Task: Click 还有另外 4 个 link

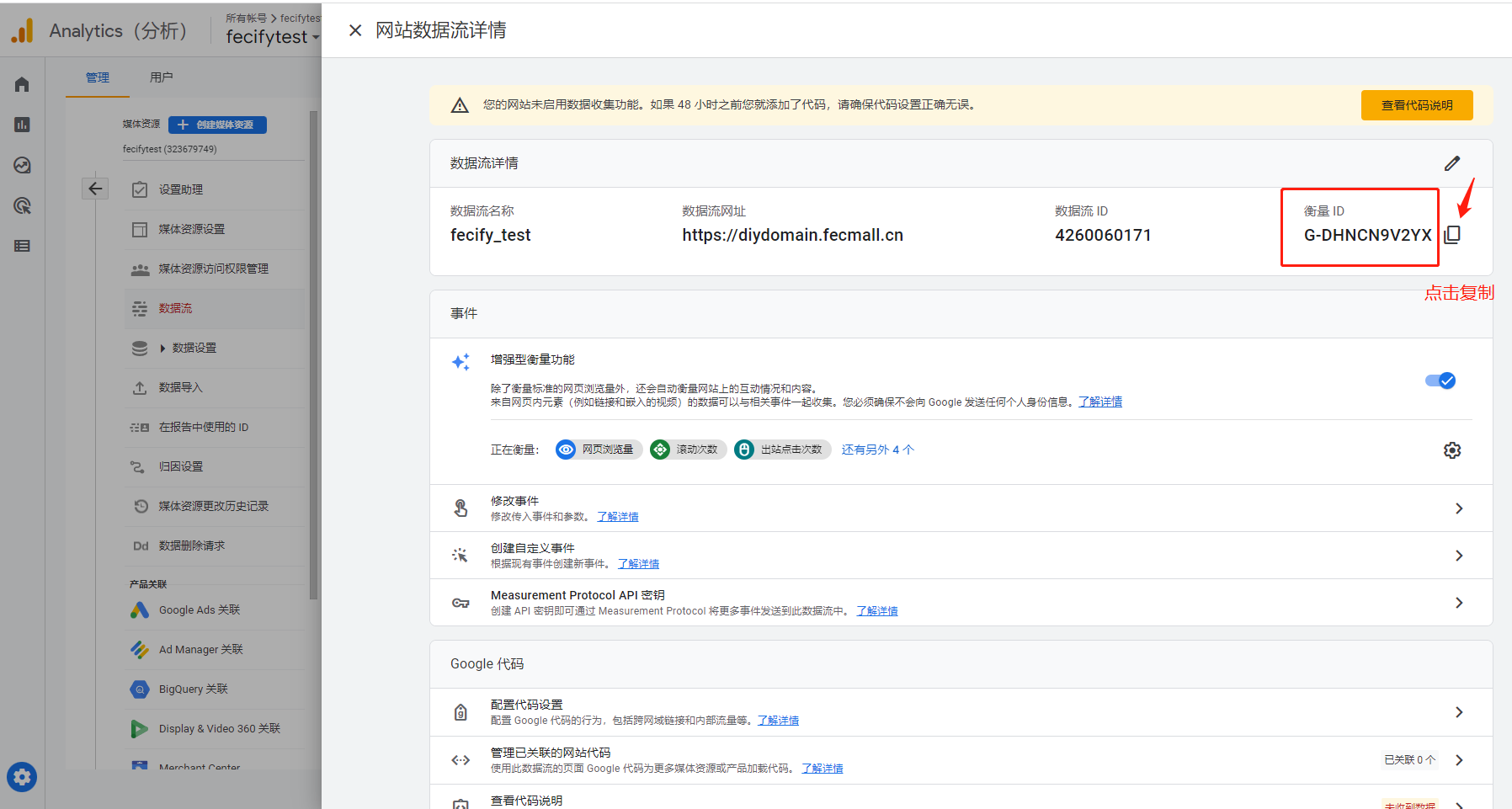Action: tap(877, 450)
